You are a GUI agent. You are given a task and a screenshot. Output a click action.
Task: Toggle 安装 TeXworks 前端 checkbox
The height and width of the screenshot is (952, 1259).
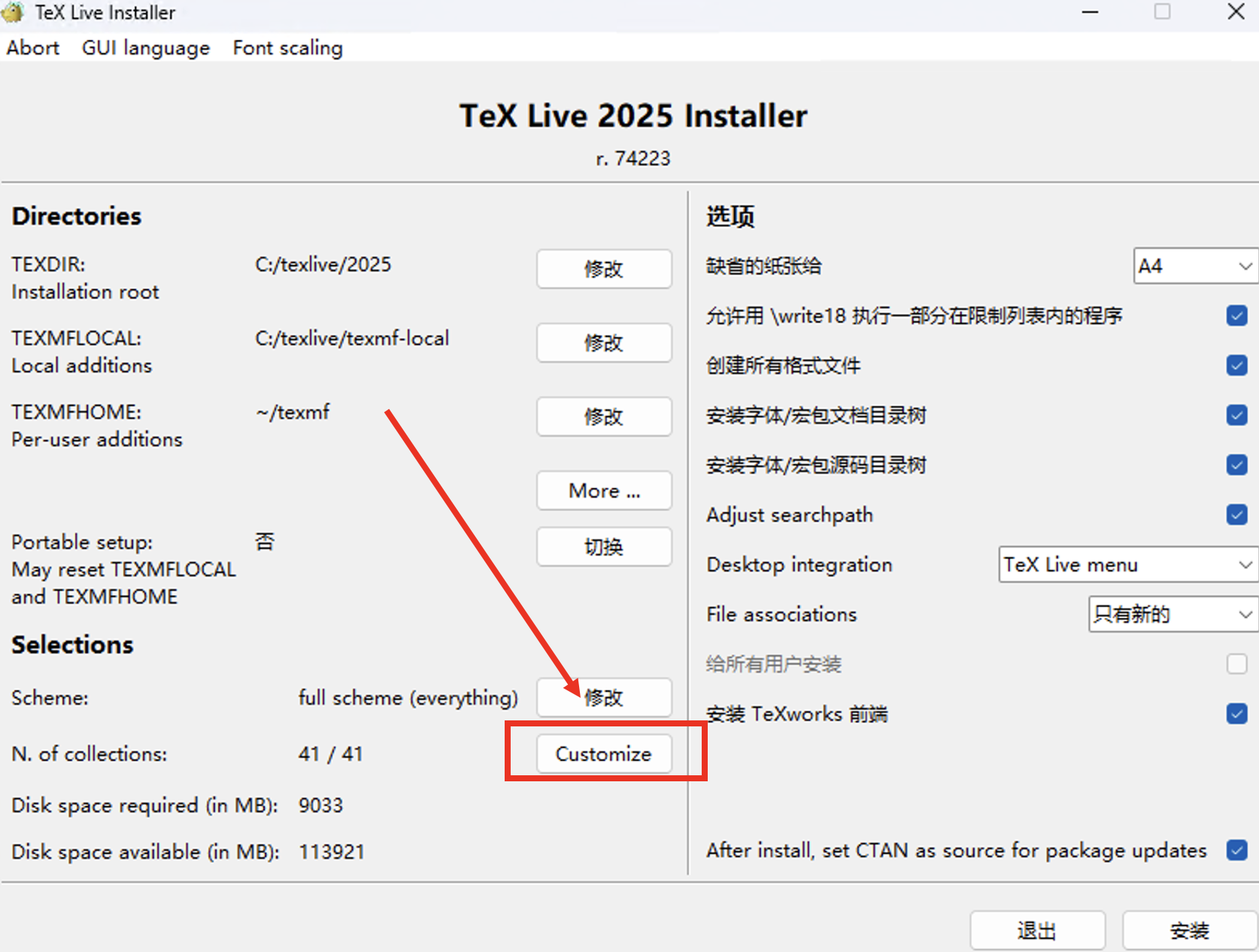tap(1236, 713)
